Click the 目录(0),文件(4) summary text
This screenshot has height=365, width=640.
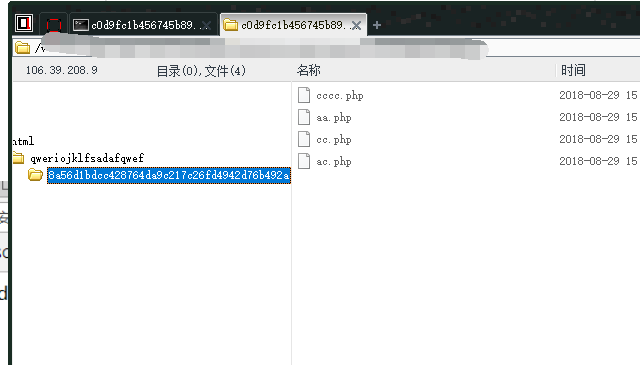pyautogui.click(x=201, y=71)
